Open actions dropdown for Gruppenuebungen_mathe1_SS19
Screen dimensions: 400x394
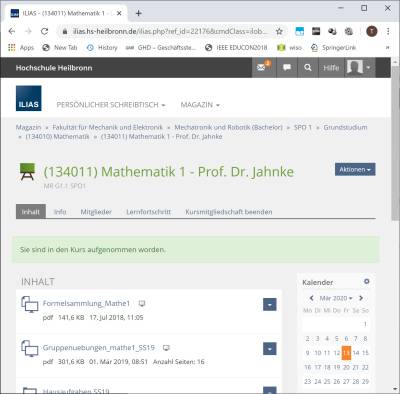click(270, 349)
